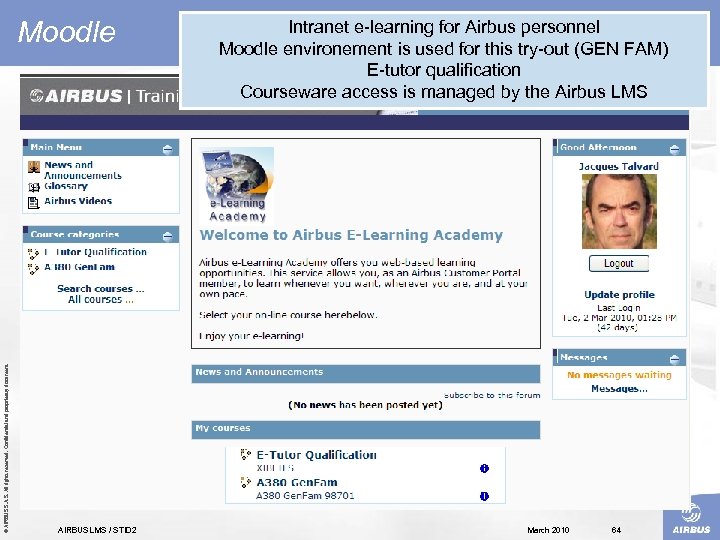Click the 'My courses' section header
Image resolution: width=720 pixels, height=540 pixels.
(366, 430)
